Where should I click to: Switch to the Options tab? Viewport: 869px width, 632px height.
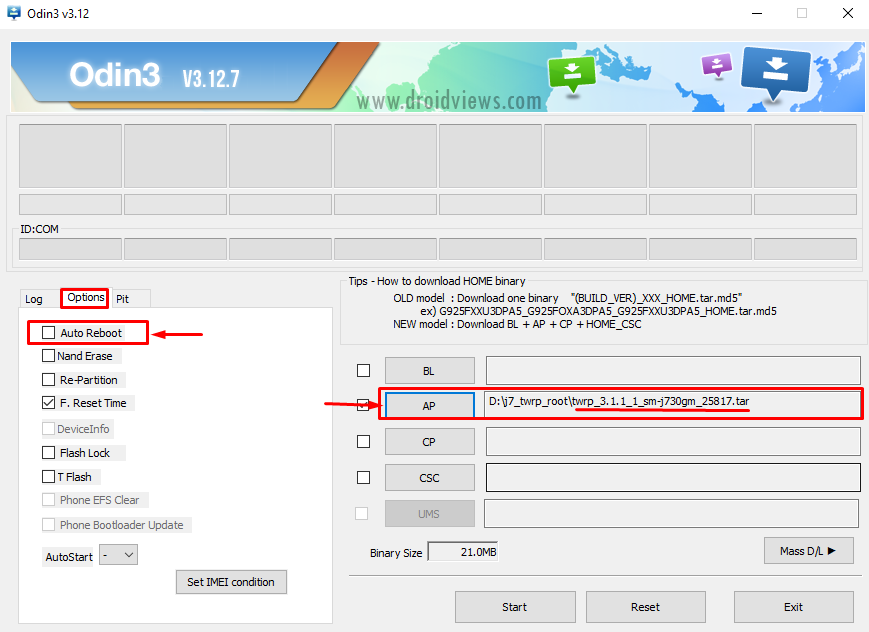(85, 298)
